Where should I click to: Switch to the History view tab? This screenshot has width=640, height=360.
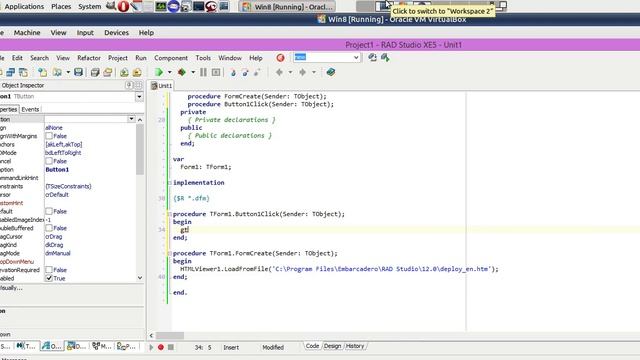(355, 346)
